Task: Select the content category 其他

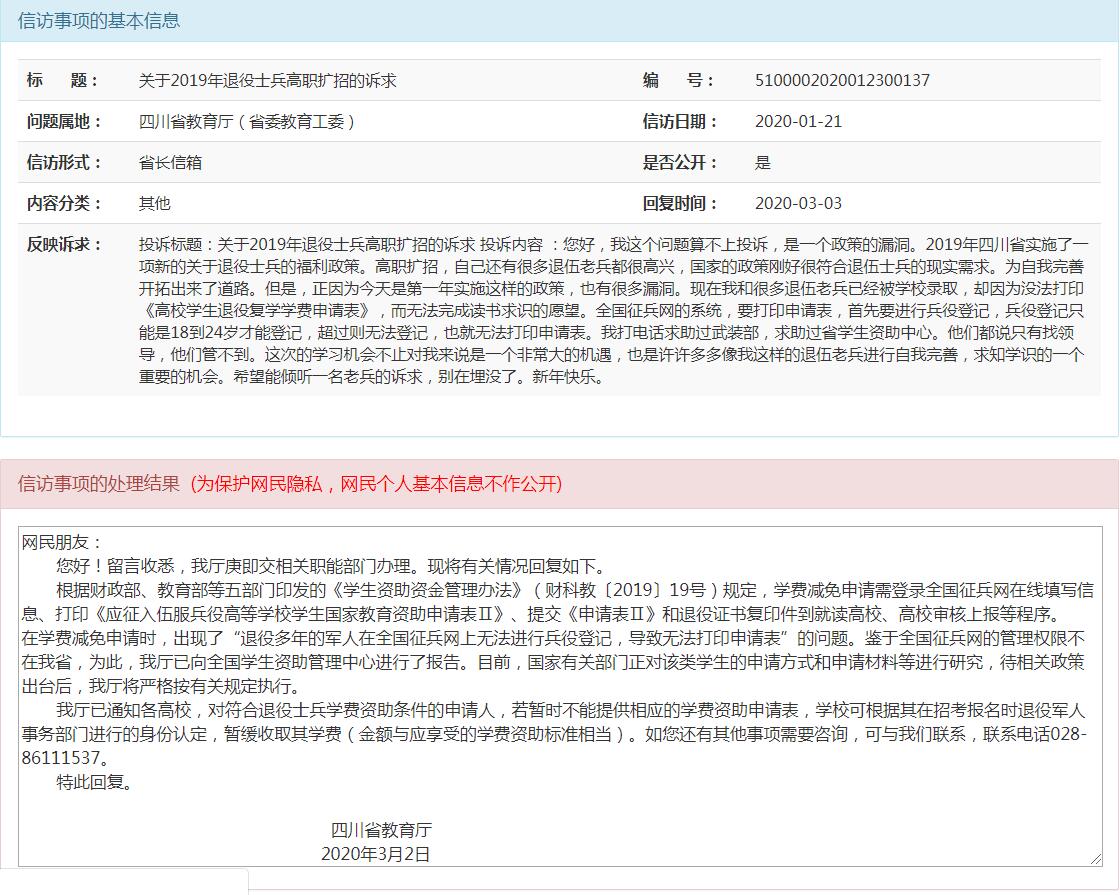Action: point(154,204)
